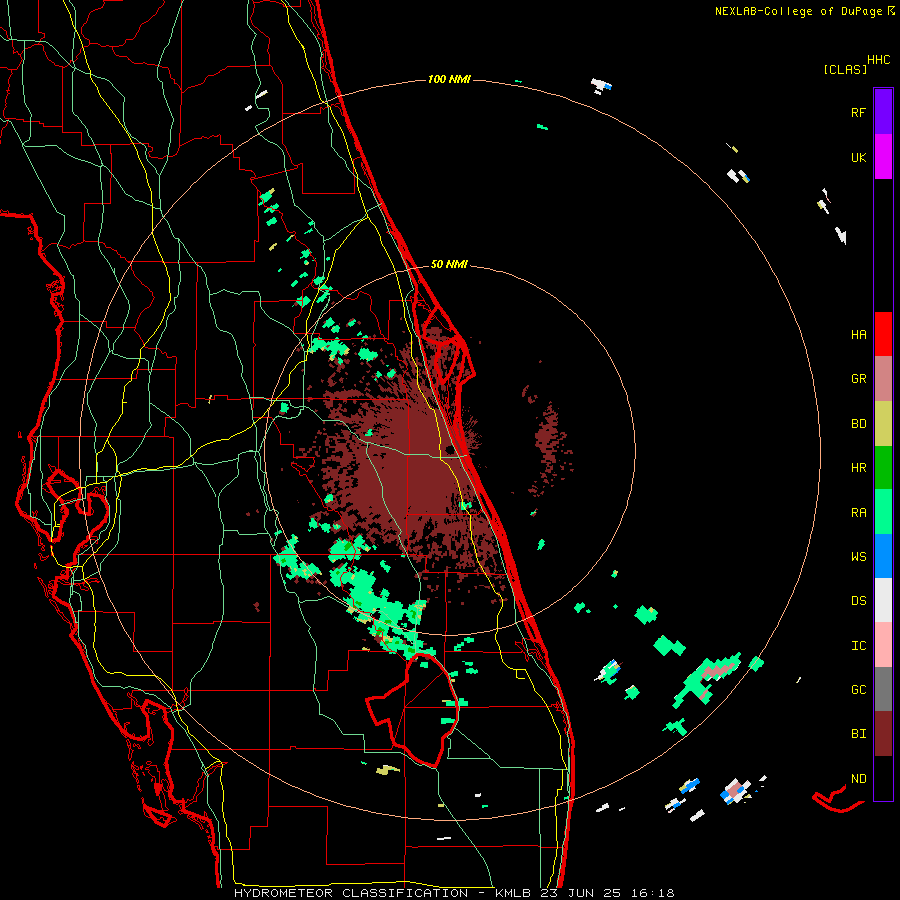900x900 pixels.
Task: Click the 'HHC' product label
Action: (878, 60)
